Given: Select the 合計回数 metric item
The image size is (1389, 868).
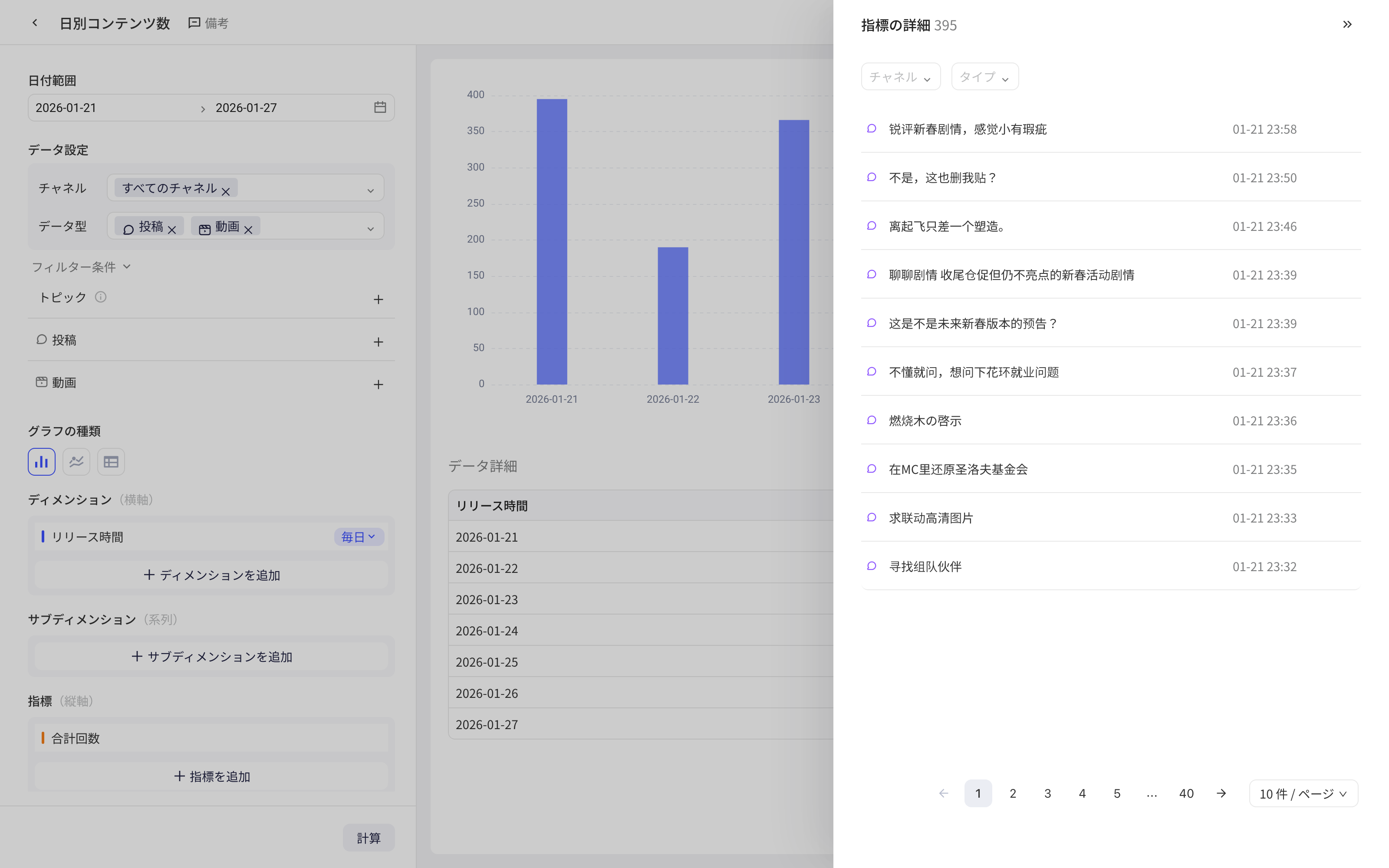Looking at the screenshot, I should 211,738.
